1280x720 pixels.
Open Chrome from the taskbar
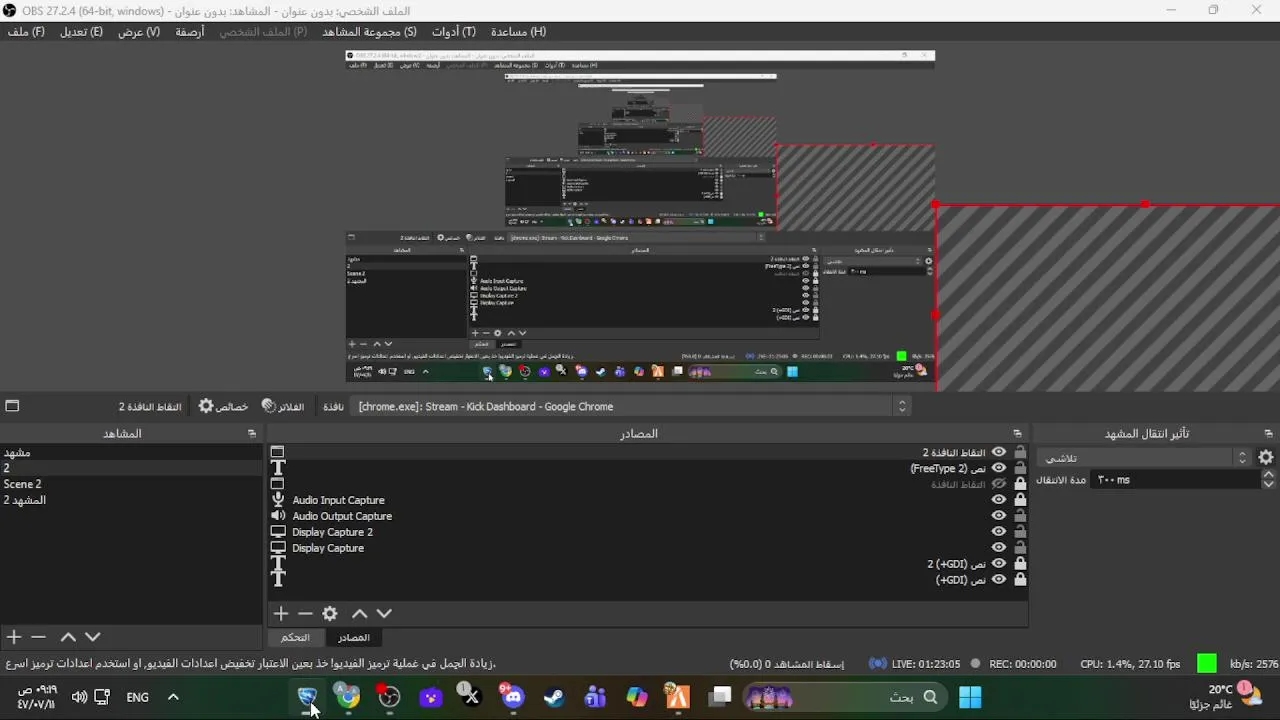(x=347, y=697)
